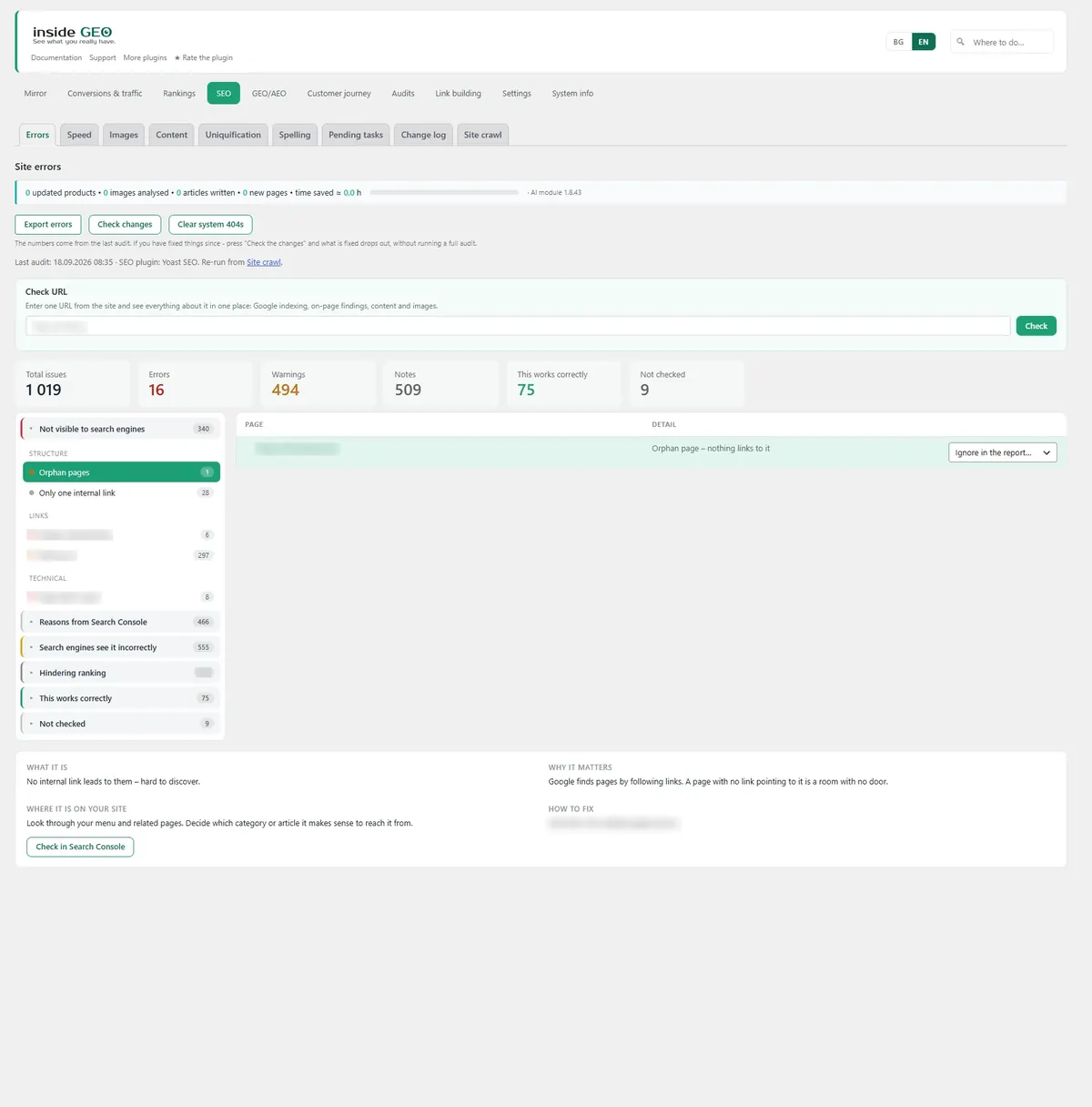Open the Rankings section
The height and width of the screenshot is (1107, 1092).
[x=179, y=93]
